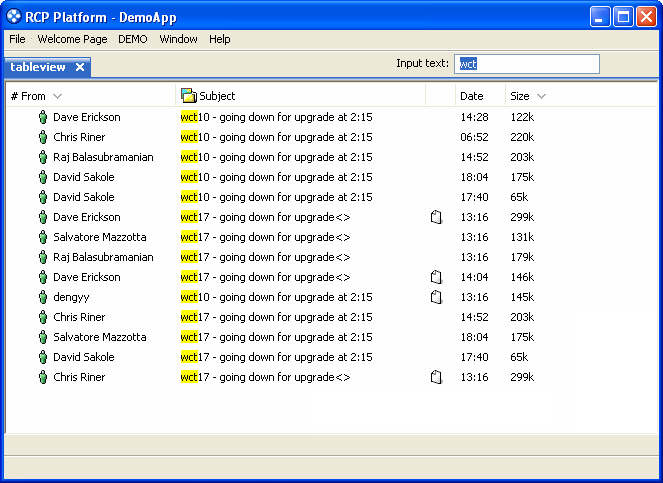The height and width of the screenshot is (483, 663).
Task: Open the File menu
Action: 17,39
